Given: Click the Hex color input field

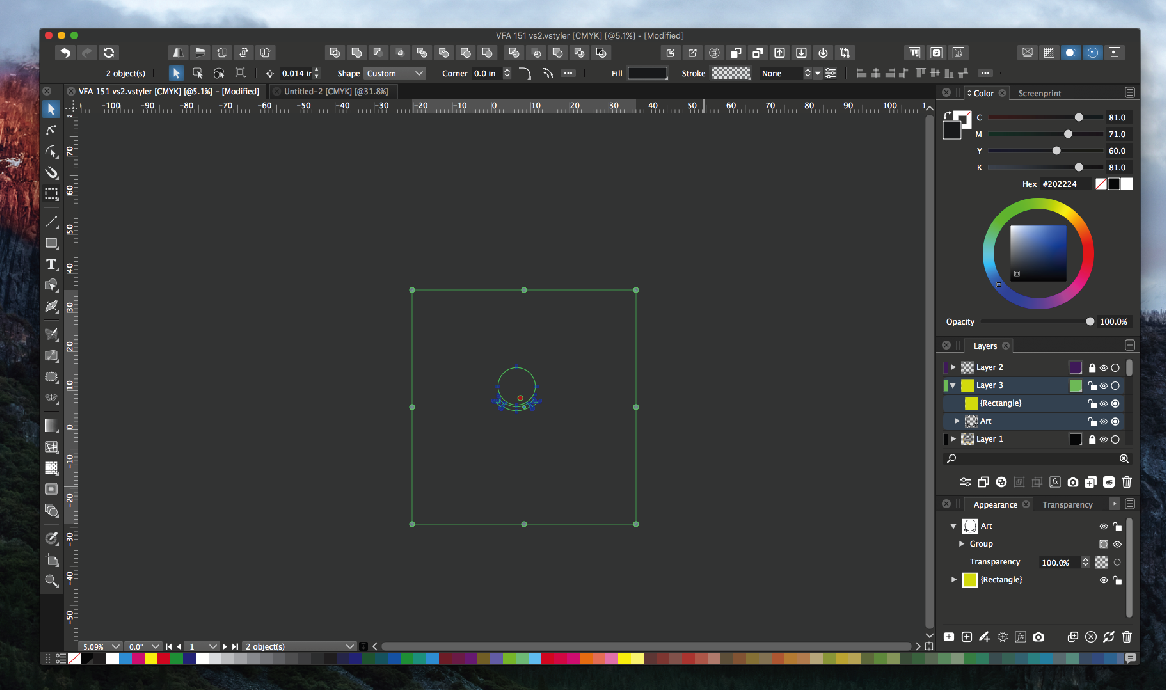Looking at the screenshot, I should [x=1065, y=184].
